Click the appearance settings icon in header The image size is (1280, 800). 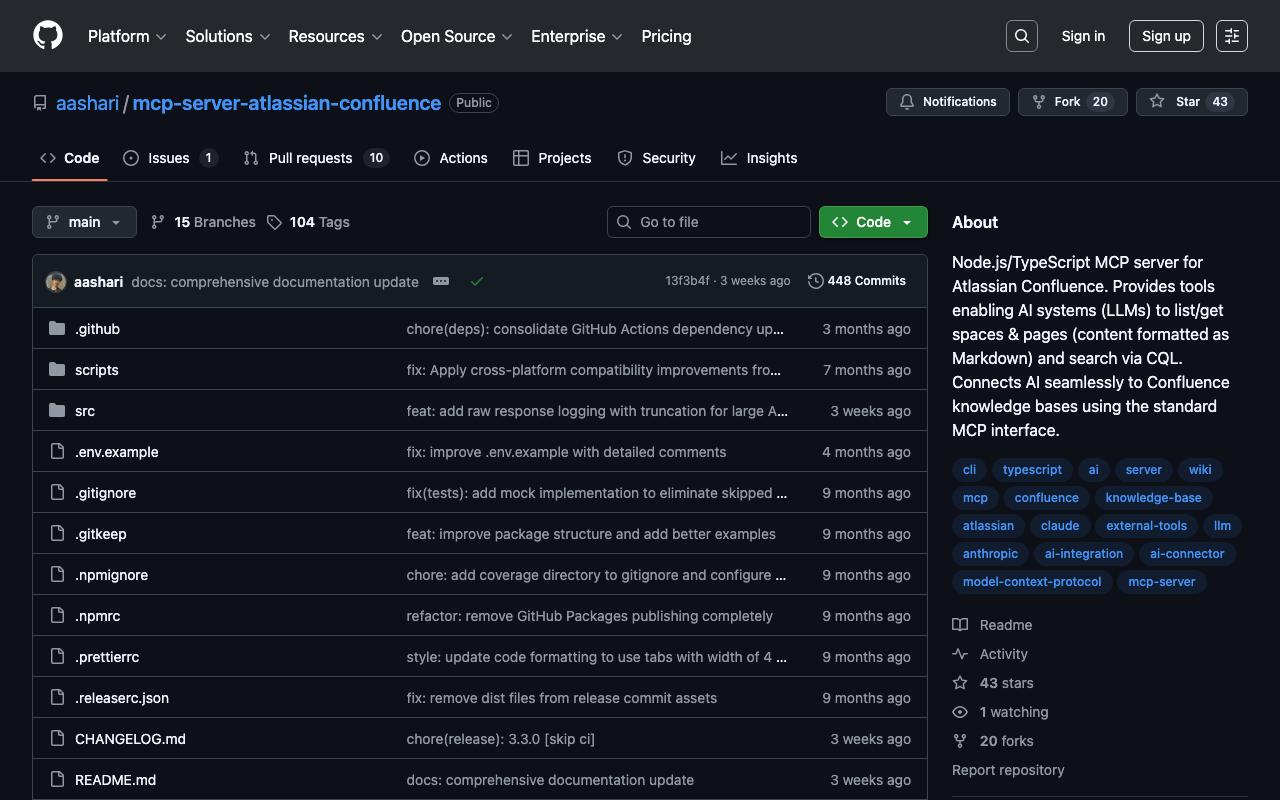[x=1231, y=36]
